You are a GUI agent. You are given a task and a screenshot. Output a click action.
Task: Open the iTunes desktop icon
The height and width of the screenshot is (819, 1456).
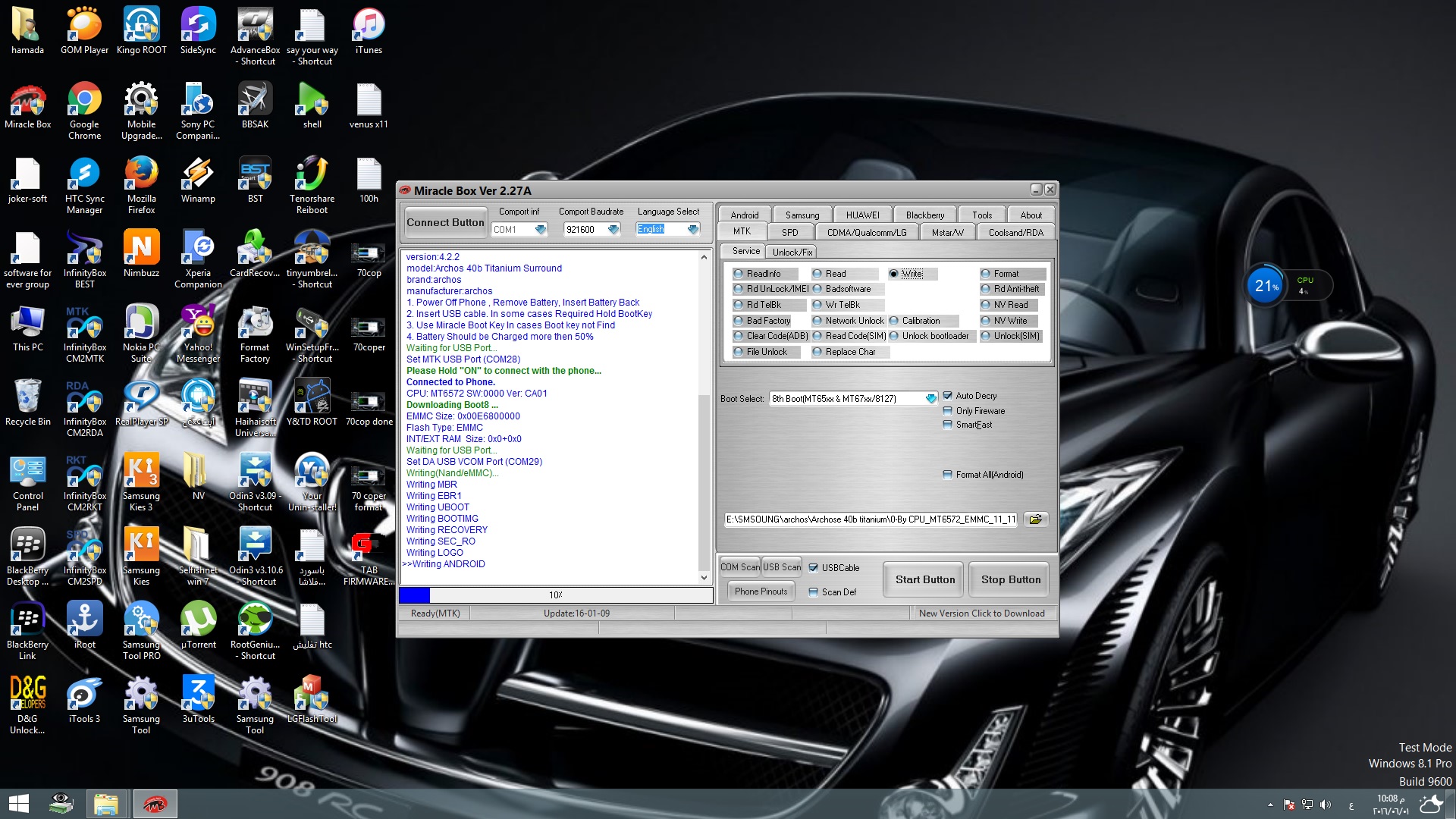[x=369, y=32]
